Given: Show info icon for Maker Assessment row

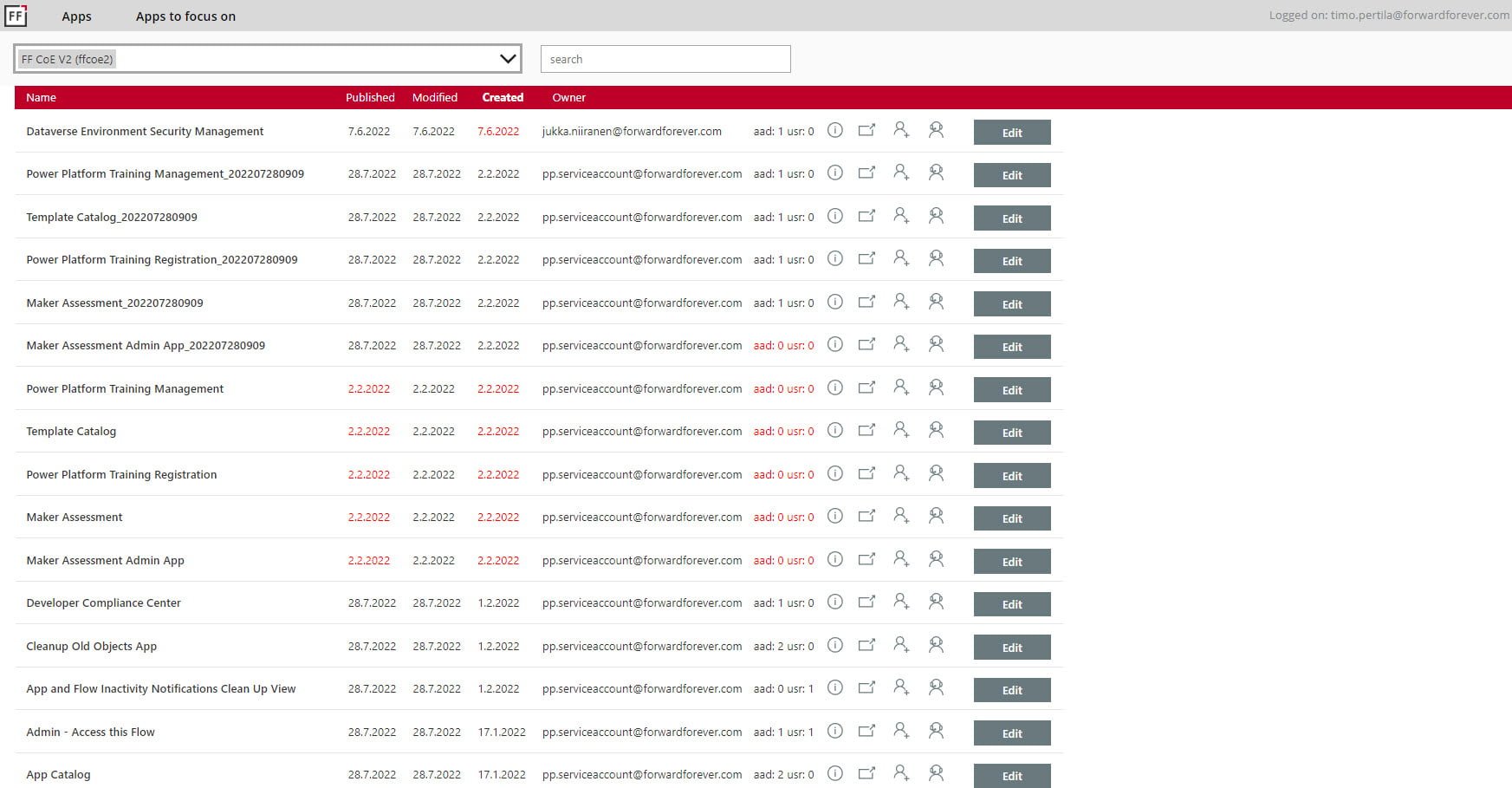Looking at the screenshot, I should (x=834, y=516).
